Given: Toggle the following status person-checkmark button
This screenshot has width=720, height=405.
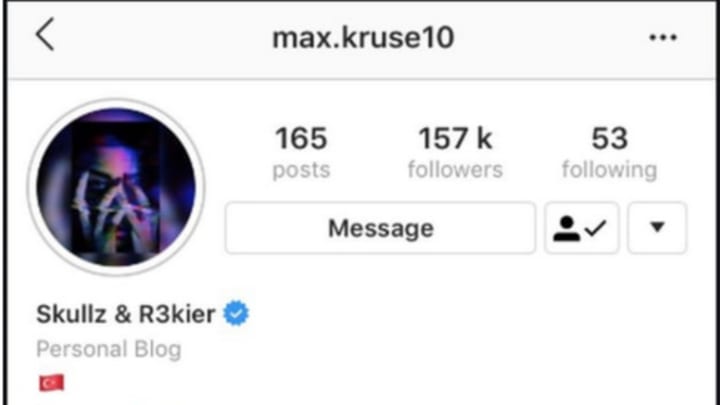Looking at the screenshot, I should (x=582, y=228).
